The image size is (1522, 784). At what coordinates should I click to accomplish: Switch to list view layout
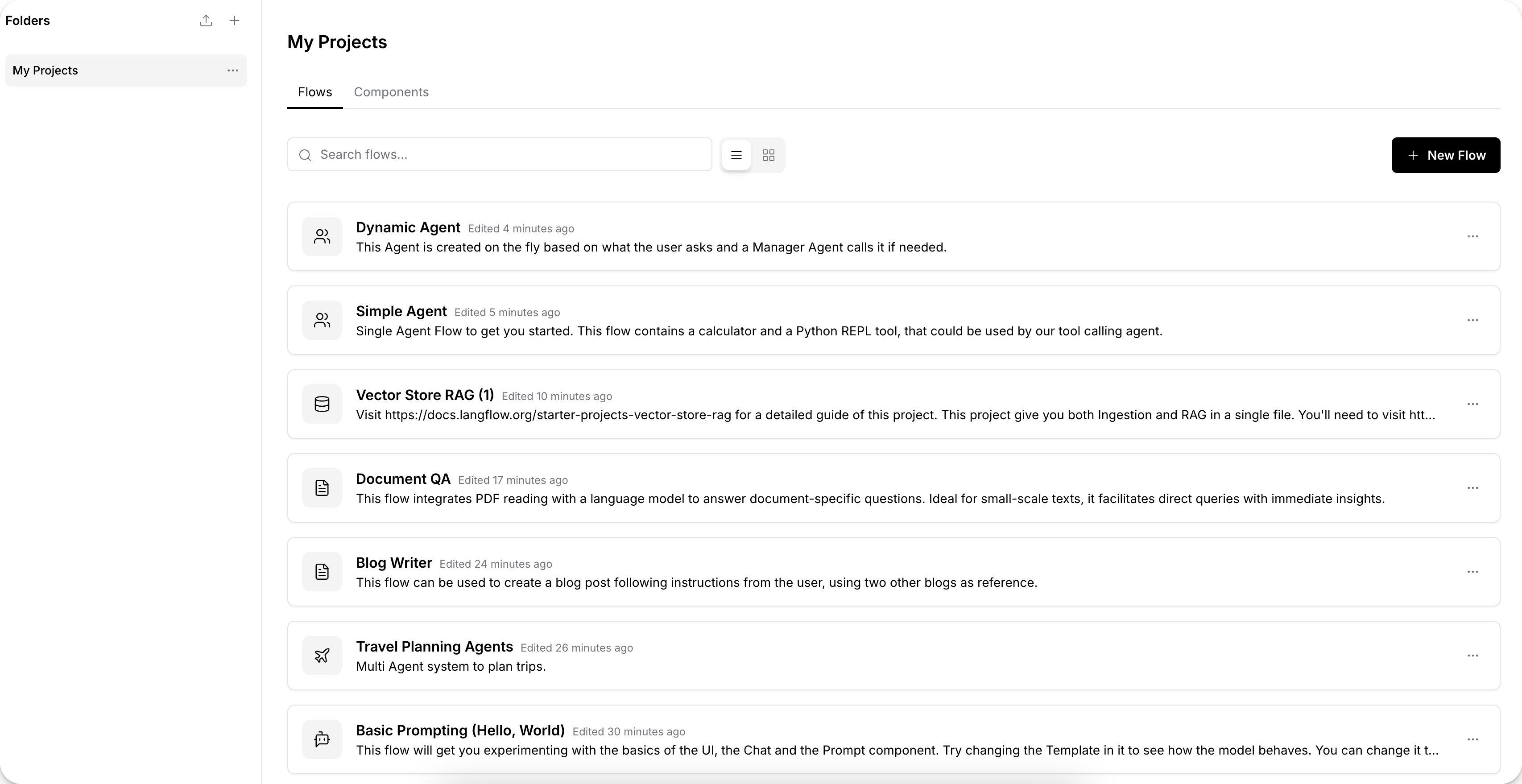(736, 155)
